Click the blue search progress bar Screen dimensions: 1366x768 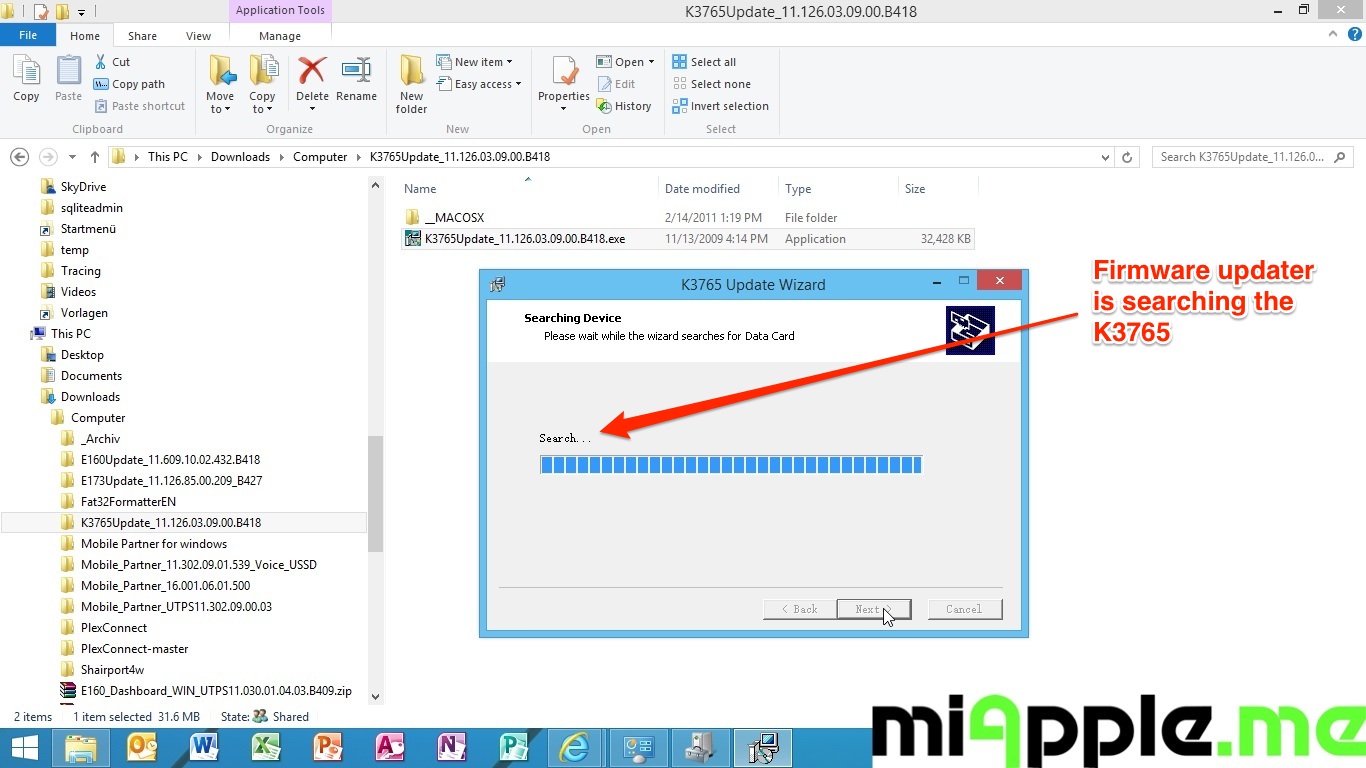click(730, 464)
